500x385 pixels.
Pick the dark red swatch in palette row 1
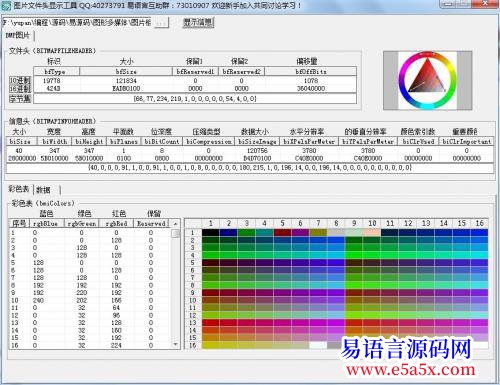282,232
